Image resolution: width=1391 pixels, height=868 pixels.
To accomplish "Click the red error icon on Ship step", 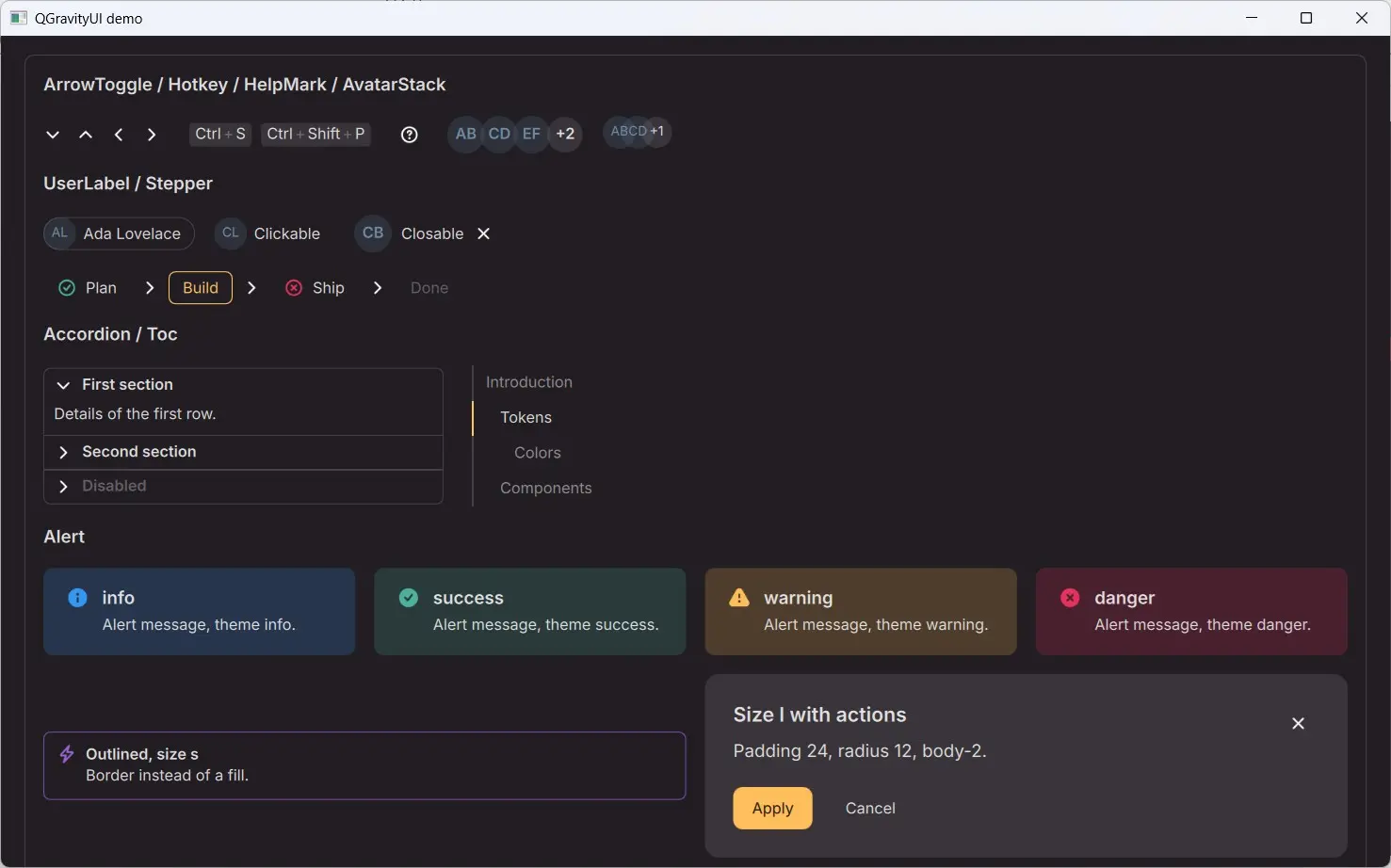I will point(294,288).
